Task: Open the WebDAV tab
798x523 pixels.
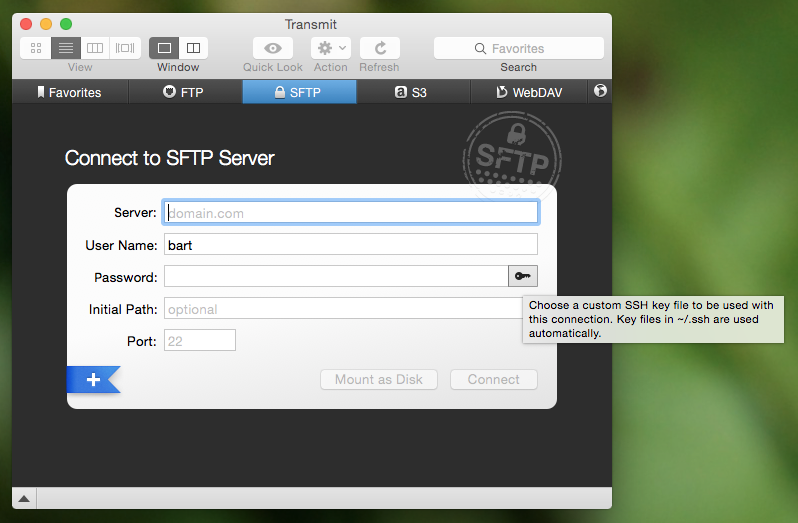Action: click(x=529, y=92)
